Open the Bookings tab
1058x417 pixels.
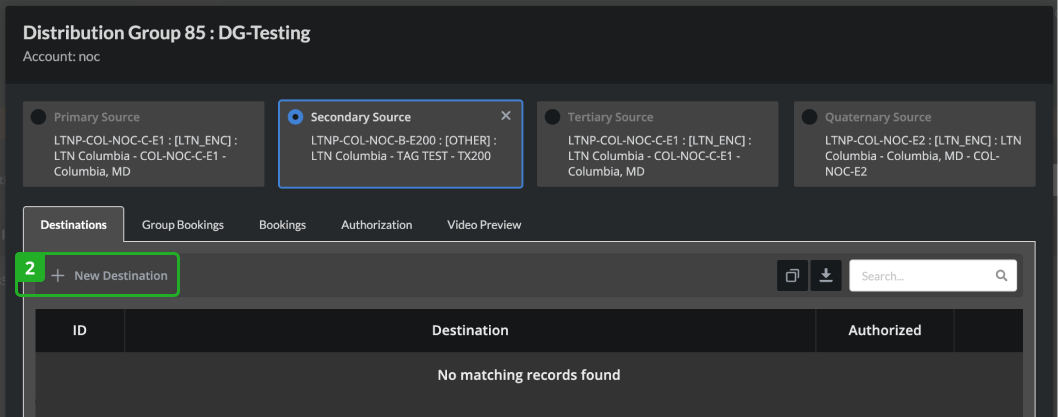283,225
